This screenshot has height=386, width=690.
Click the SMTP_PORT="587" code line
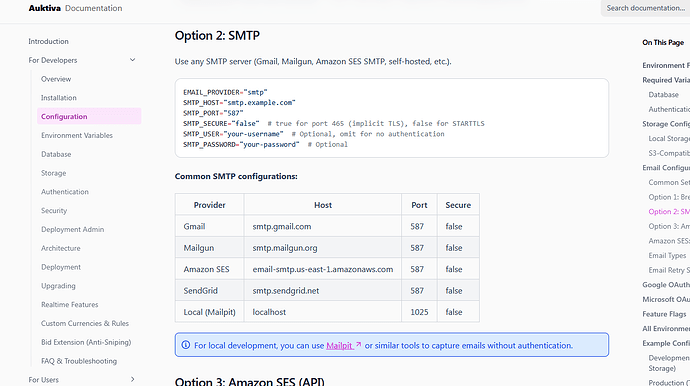point(213,113)
